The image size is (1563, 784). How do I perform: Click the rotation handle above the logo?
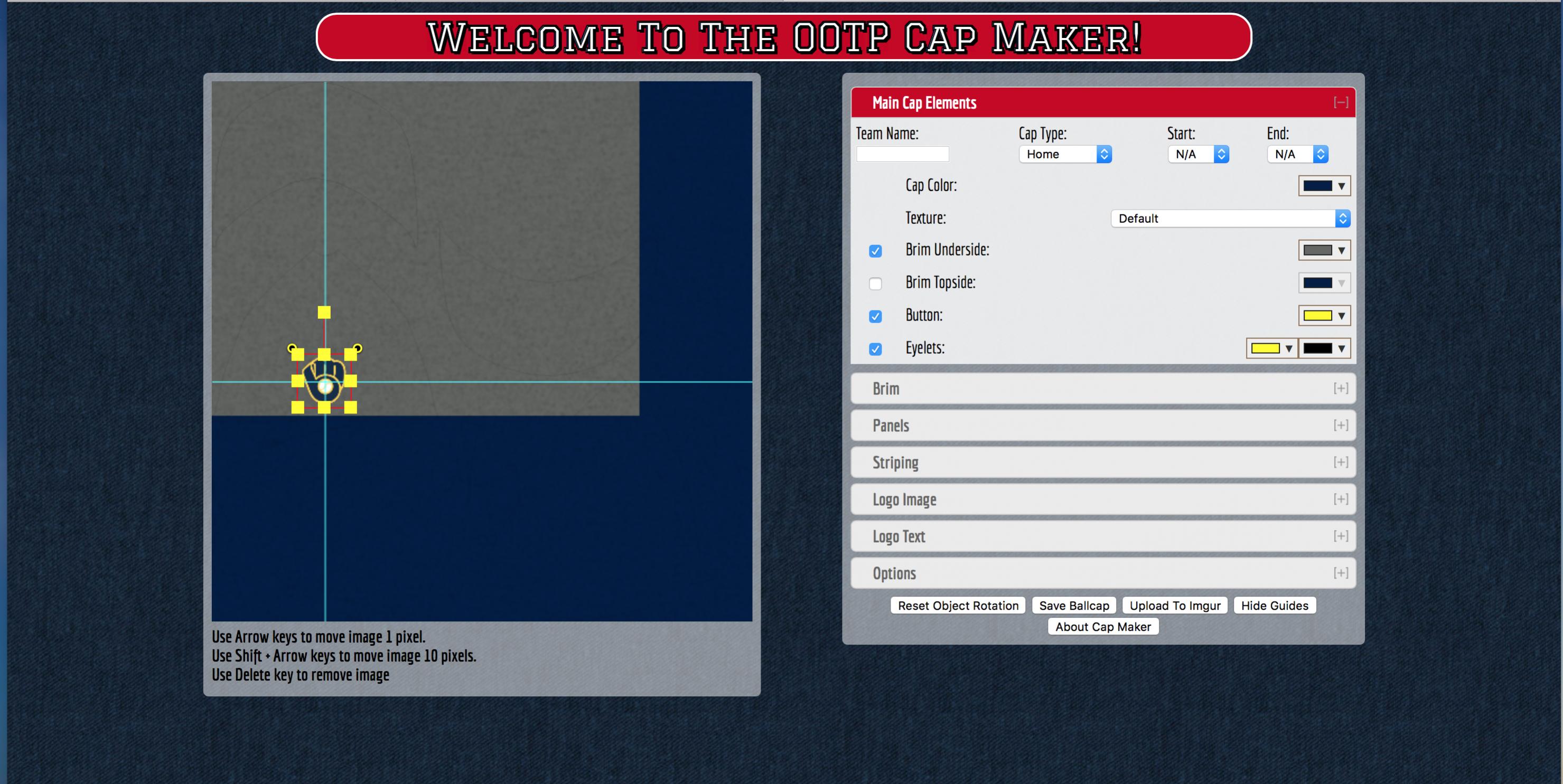[x=324, y=312]
